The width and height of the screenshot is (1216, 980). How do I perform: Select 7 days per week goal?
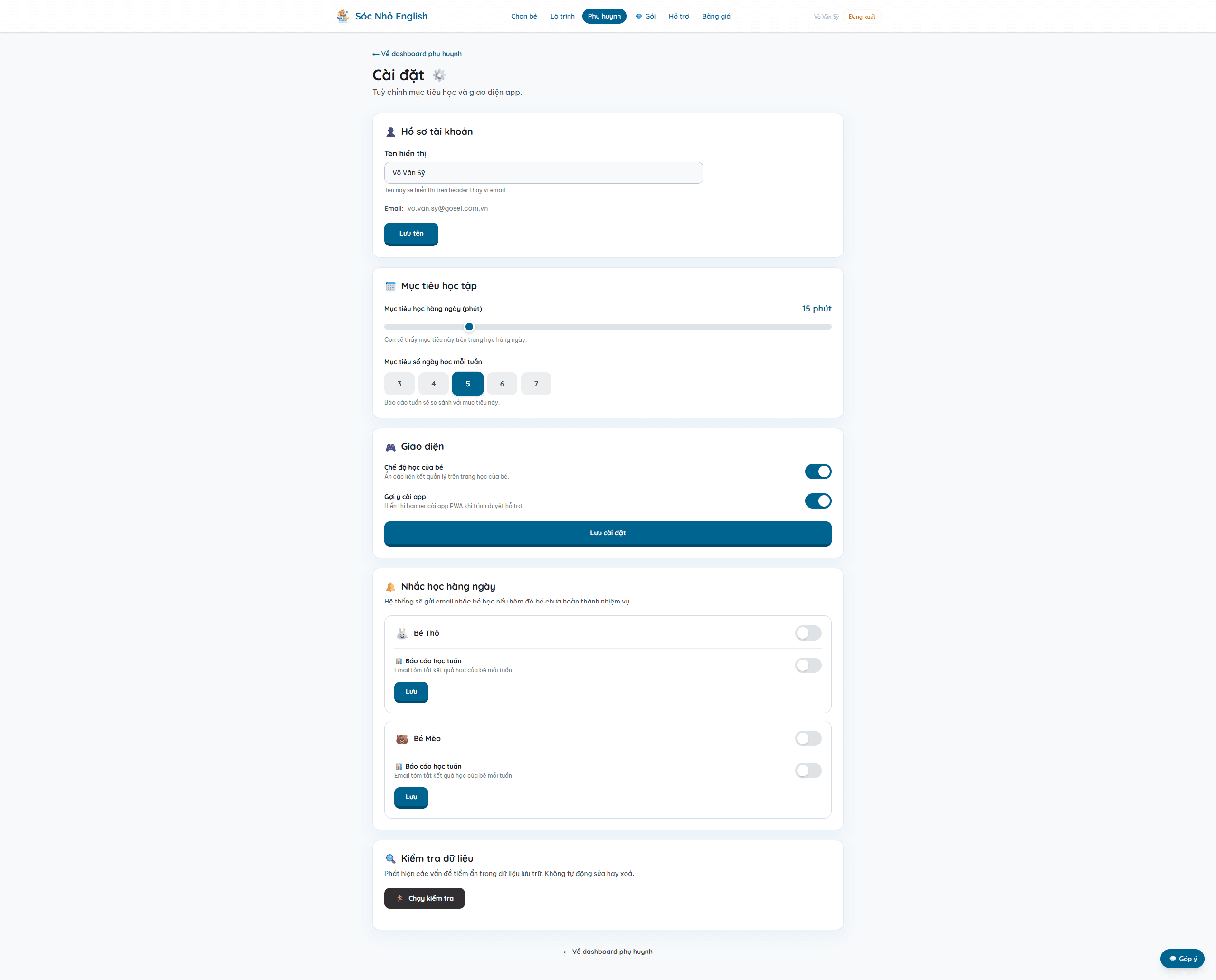(536, 384)
